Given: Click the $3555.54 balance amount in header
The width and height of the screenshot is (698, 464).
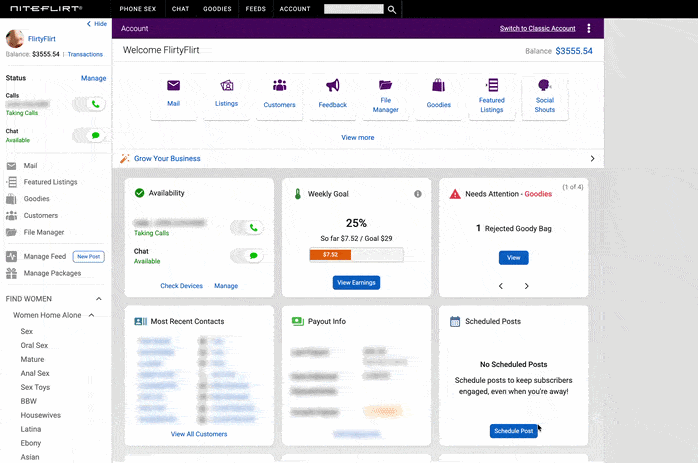Looking at the screenshot, I should tap(574, 51).
